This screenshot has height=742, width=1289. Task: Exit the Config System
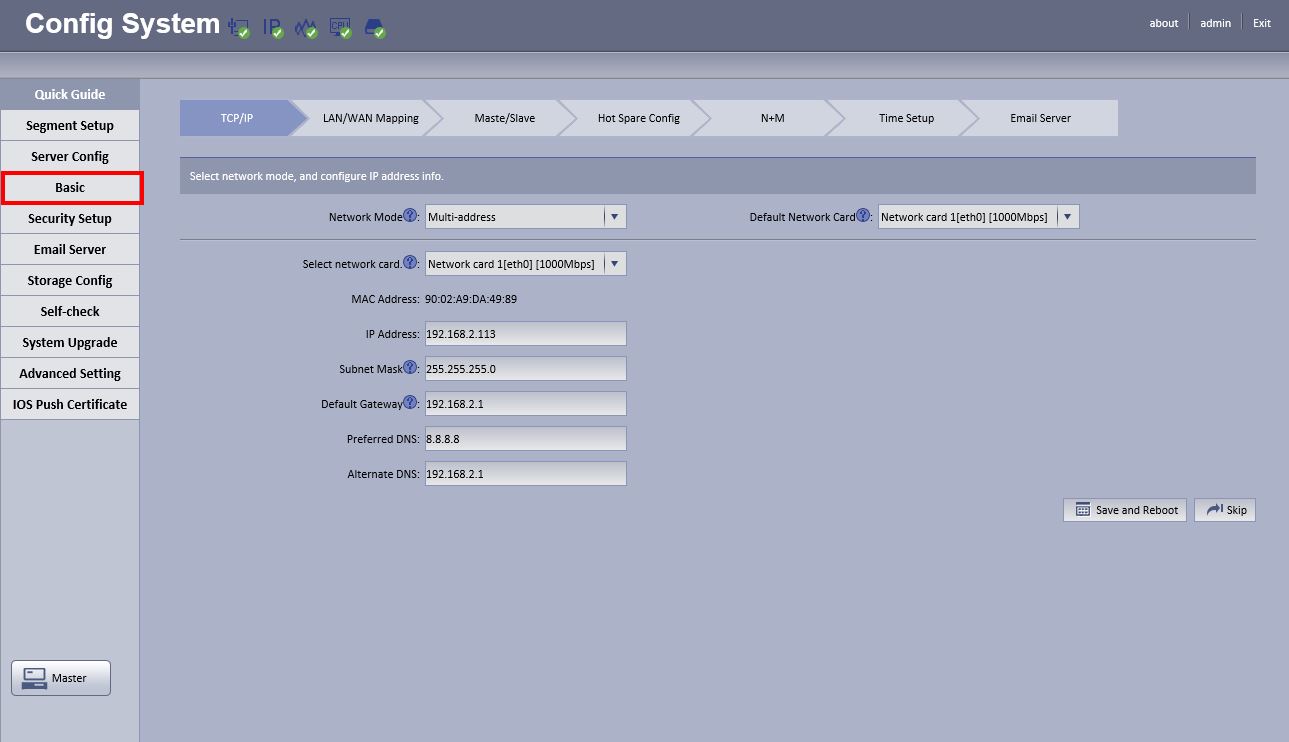pos(1262,23)
